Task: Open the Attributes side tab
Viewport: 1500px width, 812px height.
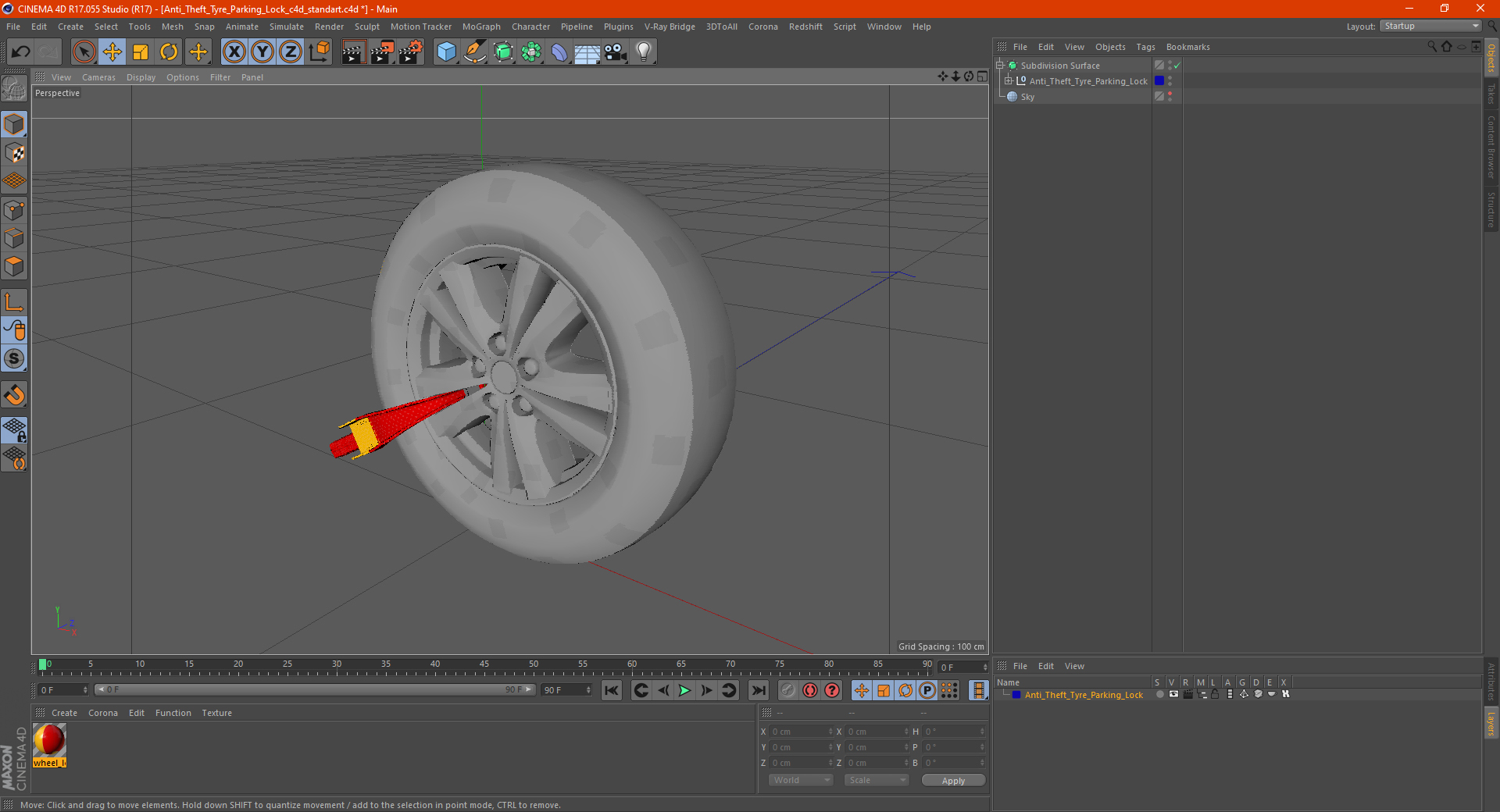Action: [x=1491, y=682]
